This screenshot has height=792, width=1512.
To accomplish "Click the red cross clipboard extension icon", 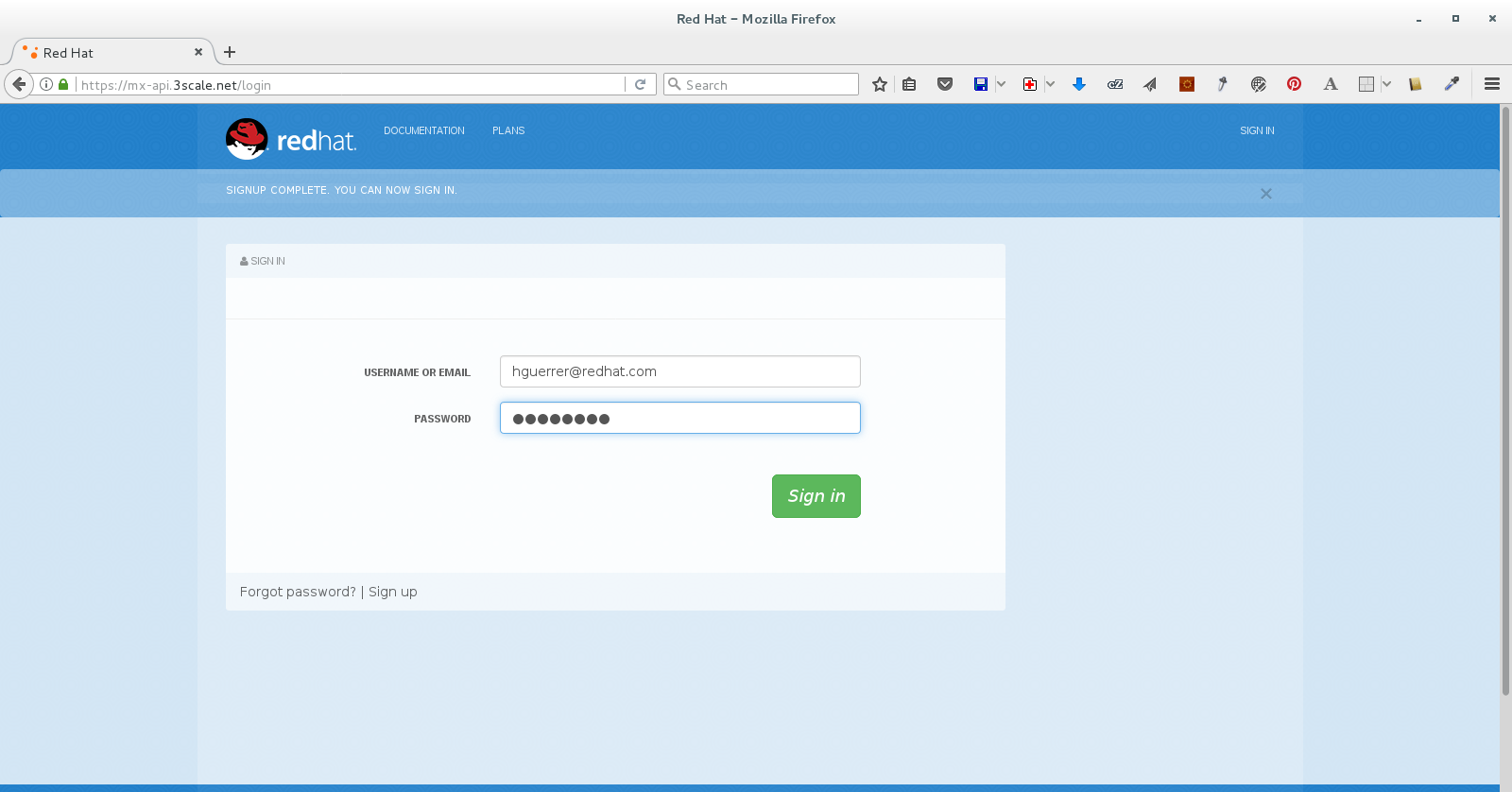I will tap(1030, 84).
